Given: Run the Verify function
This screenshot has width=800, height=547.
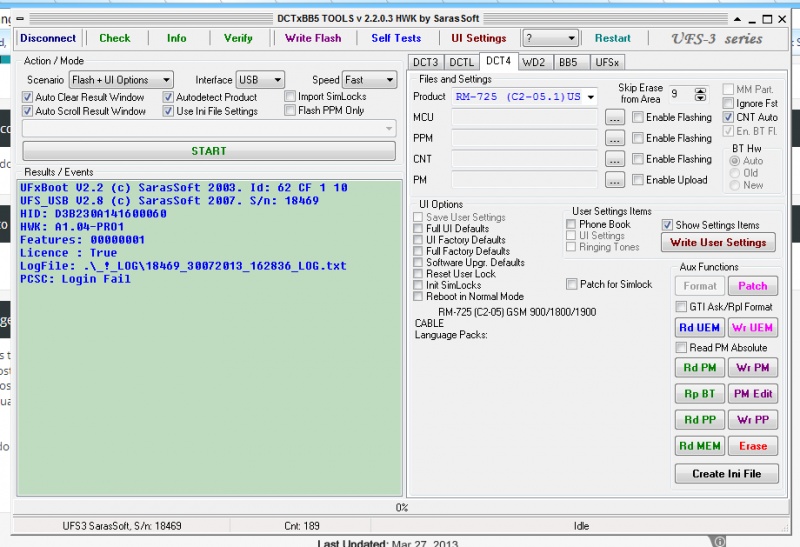Looking at the screenshot, I should tap(238, 38).
